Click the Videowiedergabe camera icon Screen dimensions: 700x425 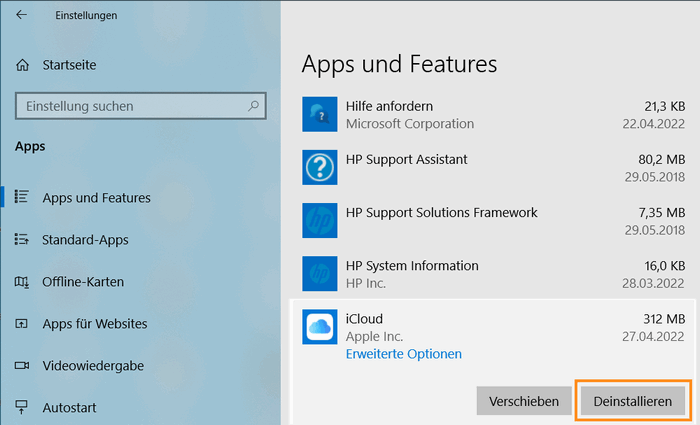point(21,366)
